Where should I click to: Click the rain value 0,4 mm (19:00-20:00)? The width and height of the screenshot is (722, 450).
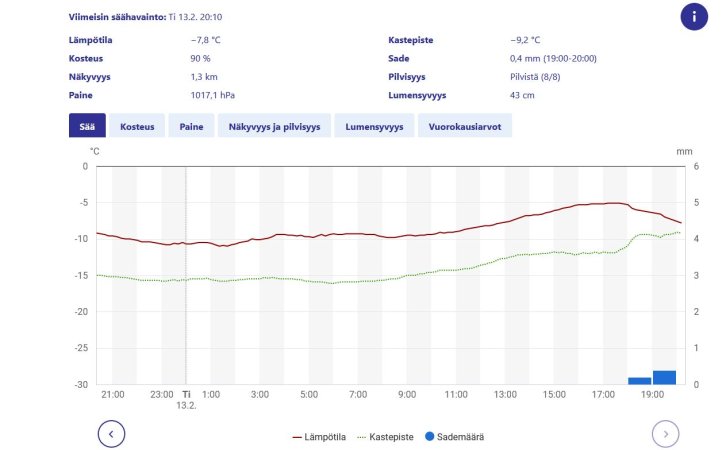click(553, 58)
